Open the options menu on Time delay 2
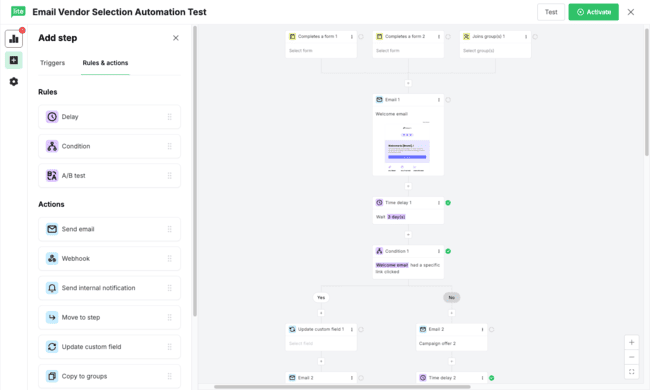 (x=483, y=378)
